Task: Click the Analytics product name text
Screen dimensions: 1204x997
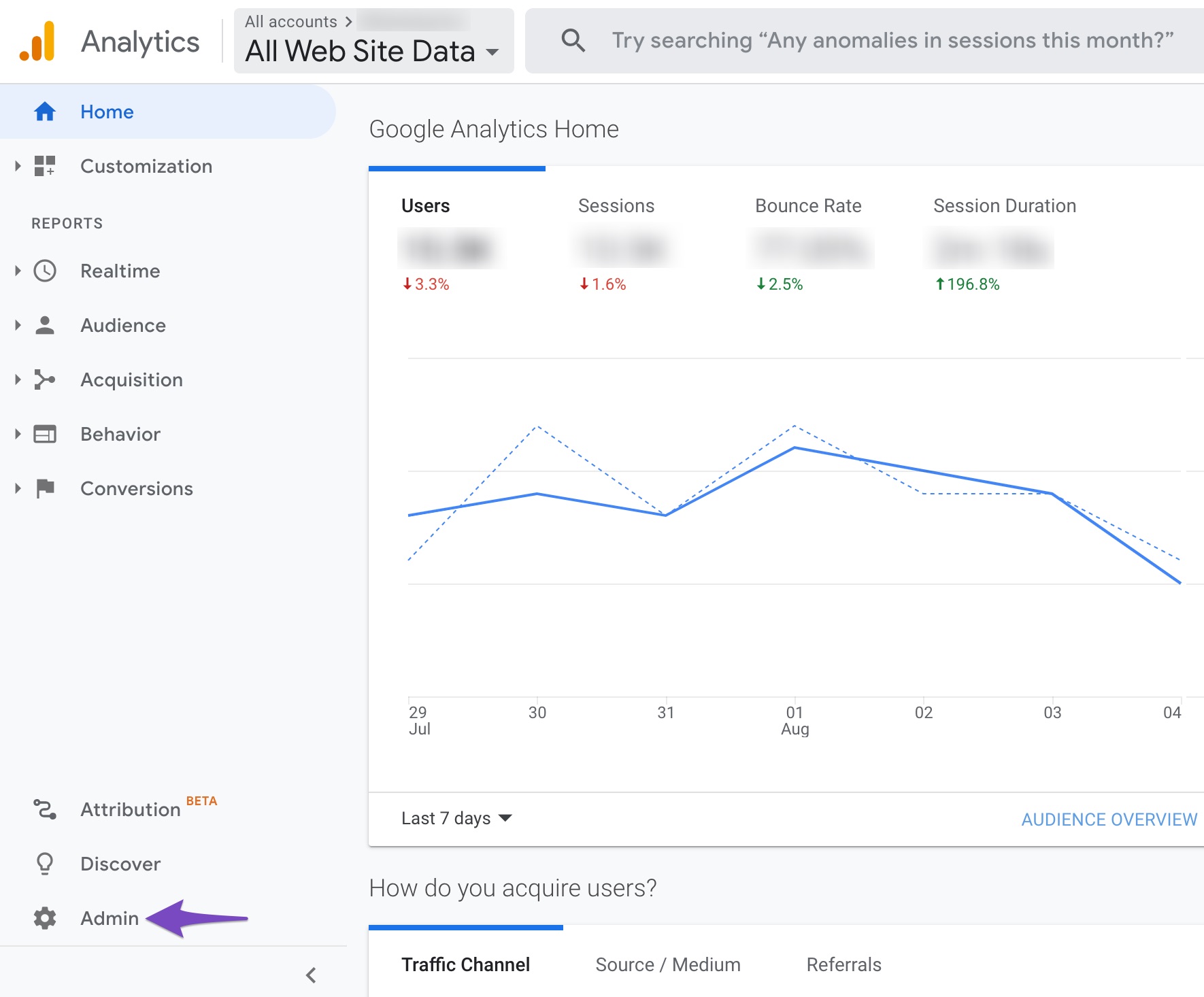Action: [x=140, y=42]
